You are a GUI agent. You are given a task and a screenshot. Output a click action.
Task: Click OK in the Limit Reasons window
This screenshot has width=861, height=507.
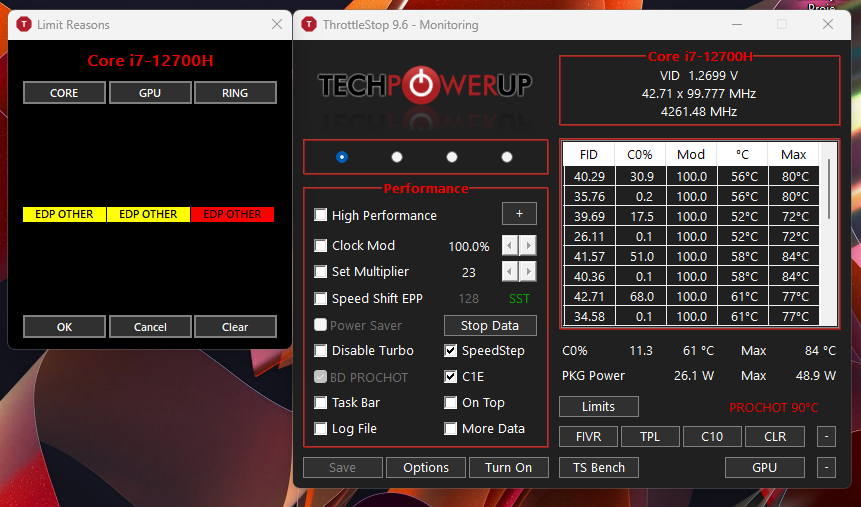(64, 327)
